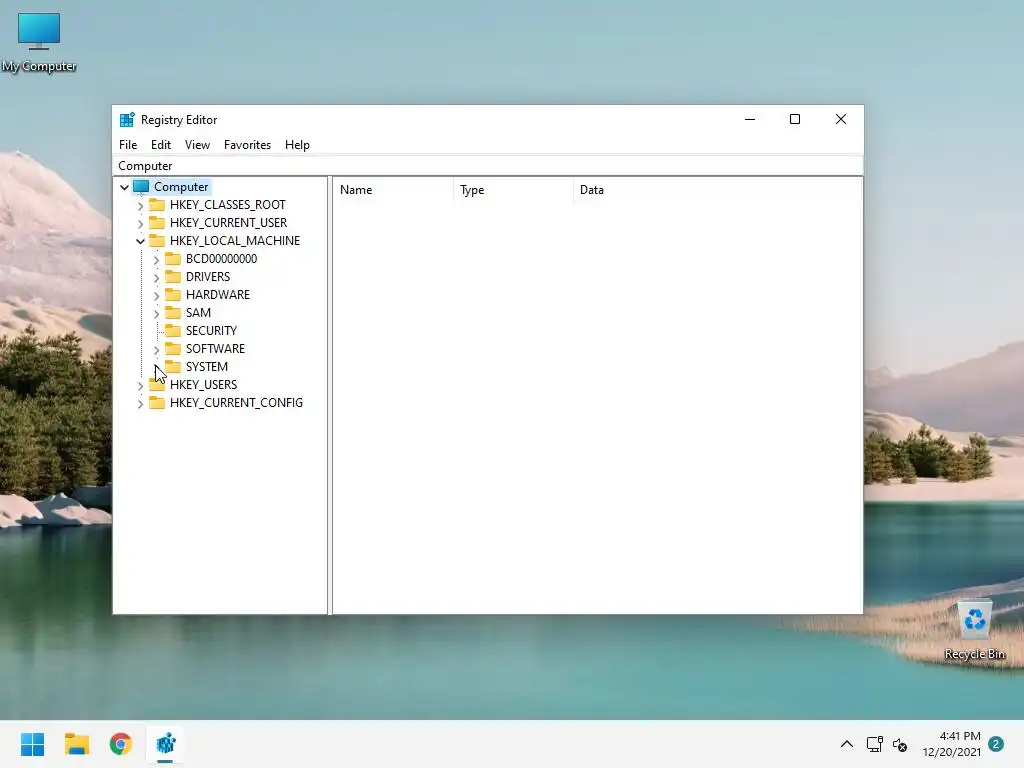This screenshot has height=768, width=1024.
Task: Expand the DRIVERS key chevron
Action: [x=156, y=278]
